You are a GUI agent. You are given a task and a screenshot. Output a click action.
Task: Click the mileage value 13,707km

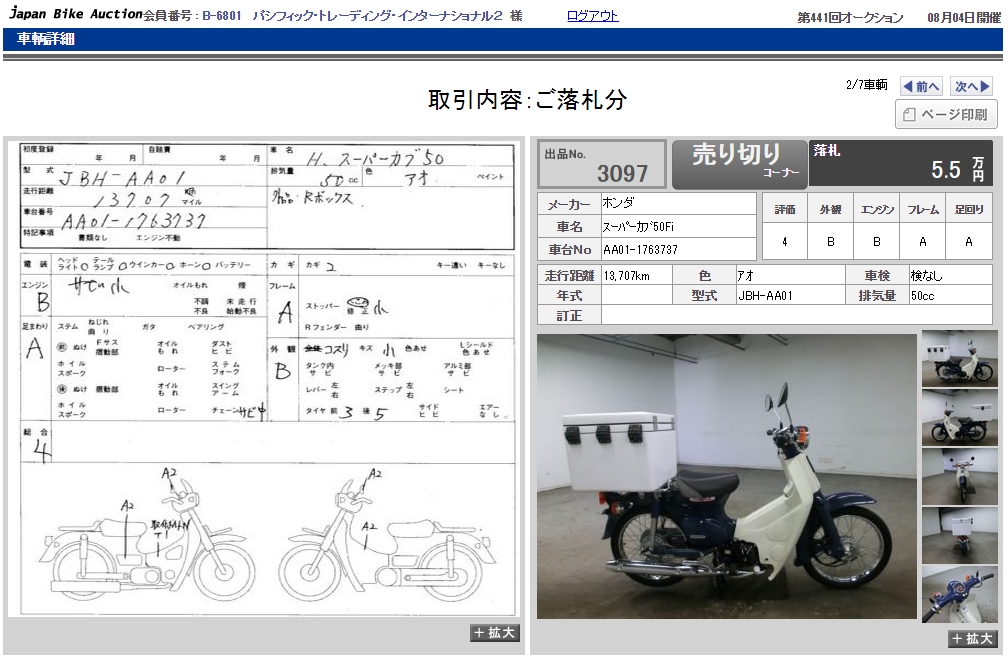coord(626,276)
